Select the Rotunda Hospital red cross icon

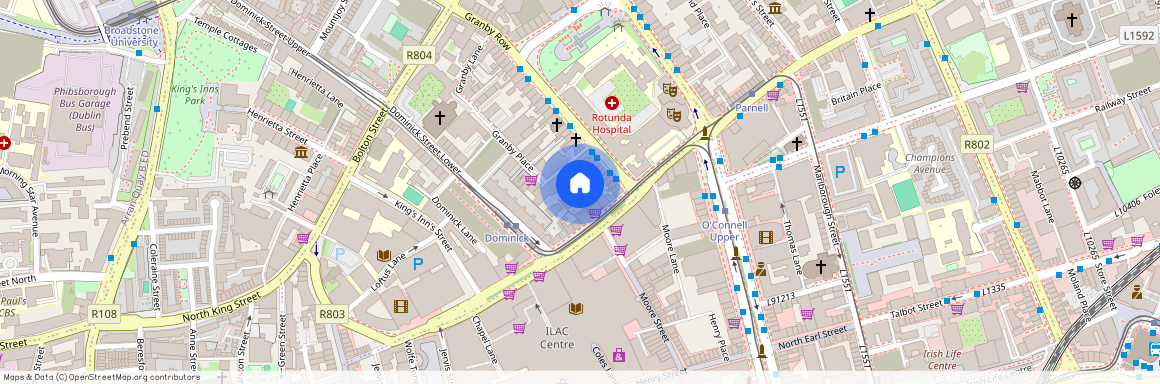[x=611, y=103]
